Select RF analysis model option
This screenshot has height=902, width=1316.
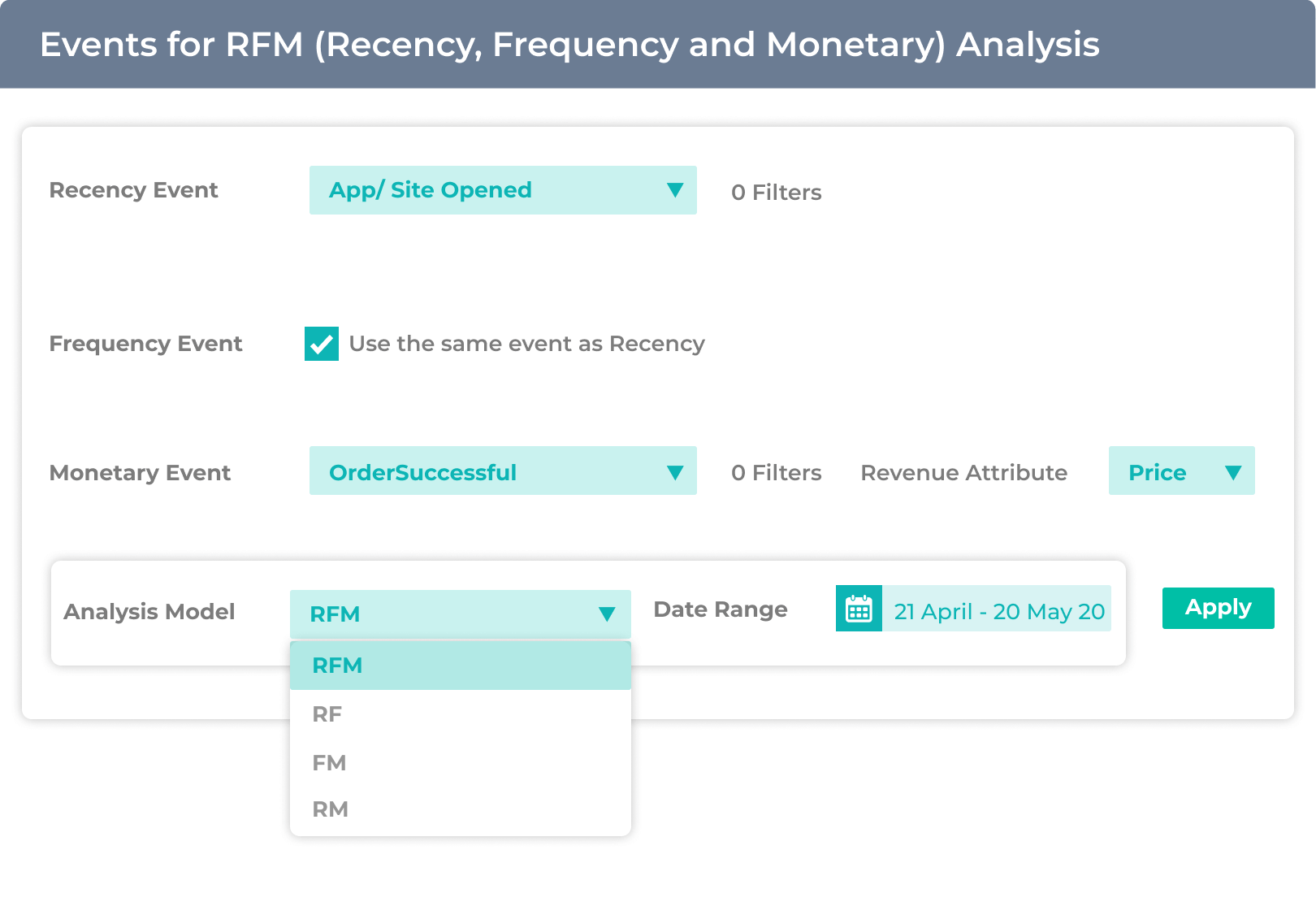tap(460, 714)
